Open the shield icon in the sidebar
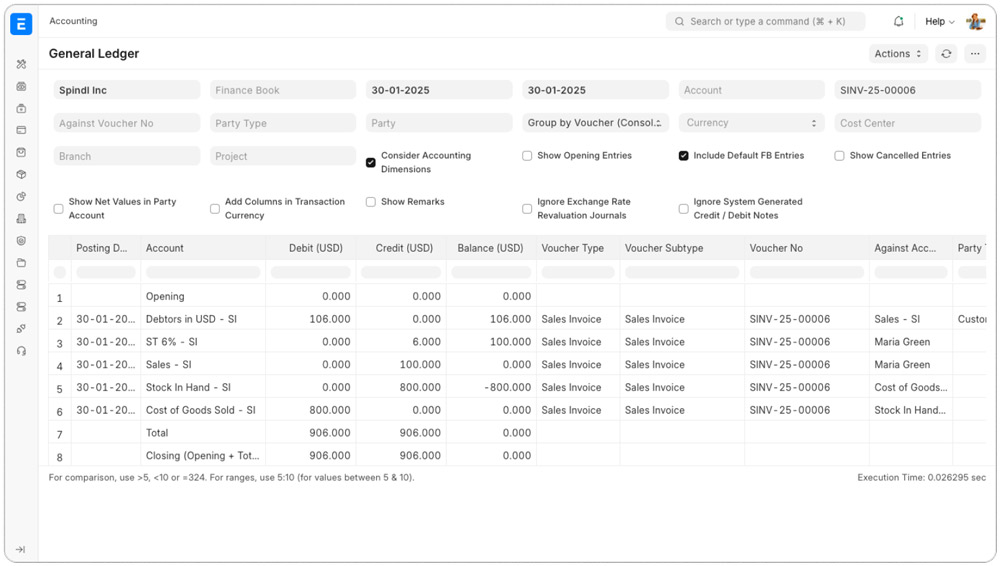 (x=21, y=241)
